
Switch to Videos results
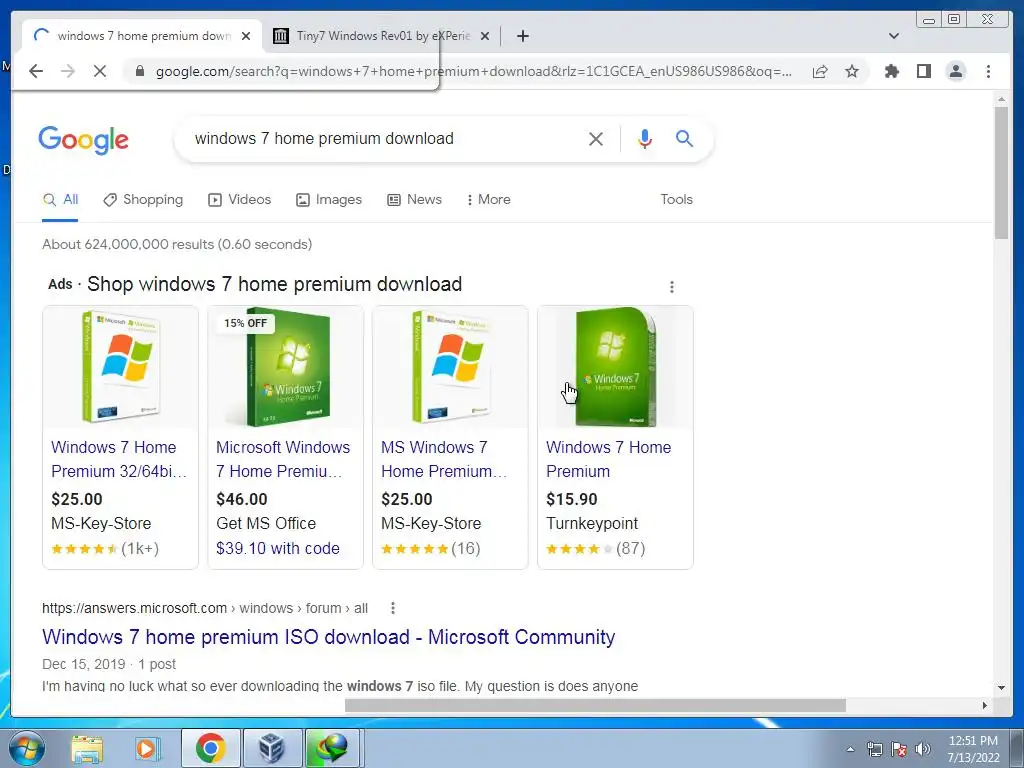tap(239, 200)
